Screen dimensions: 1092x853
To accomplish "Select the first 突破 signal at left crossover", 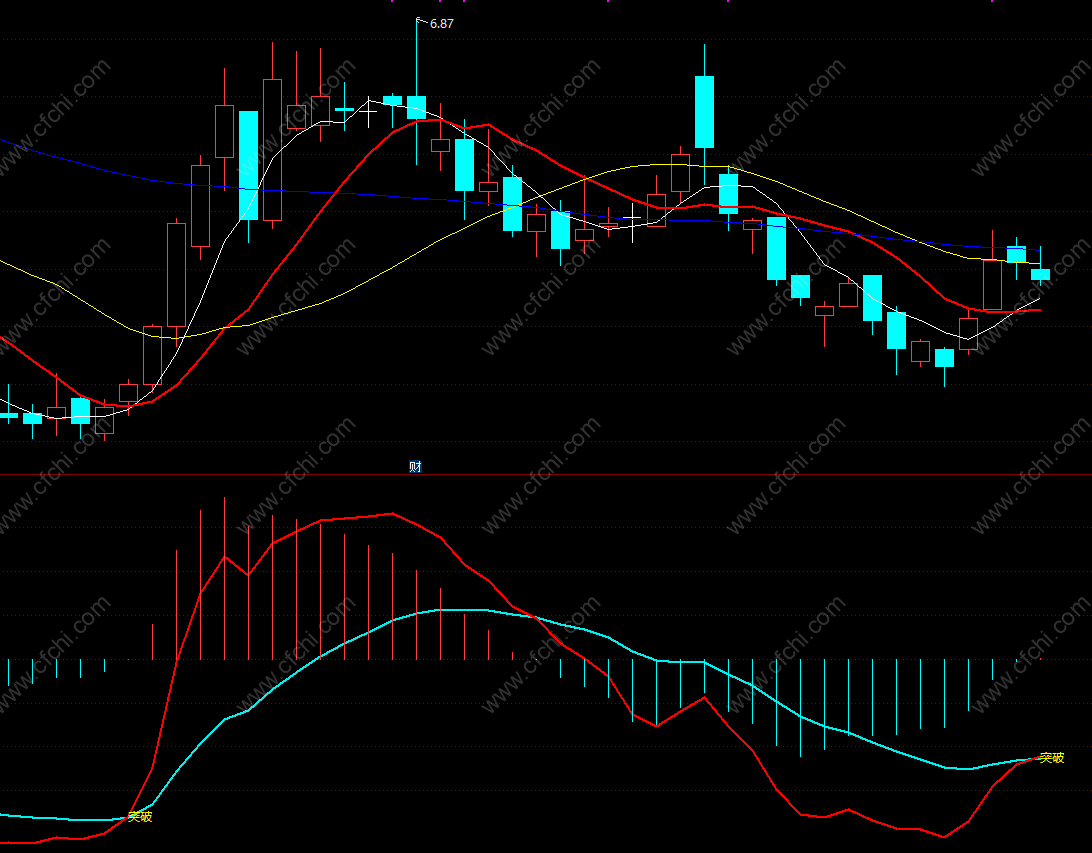I will (140, 817).
